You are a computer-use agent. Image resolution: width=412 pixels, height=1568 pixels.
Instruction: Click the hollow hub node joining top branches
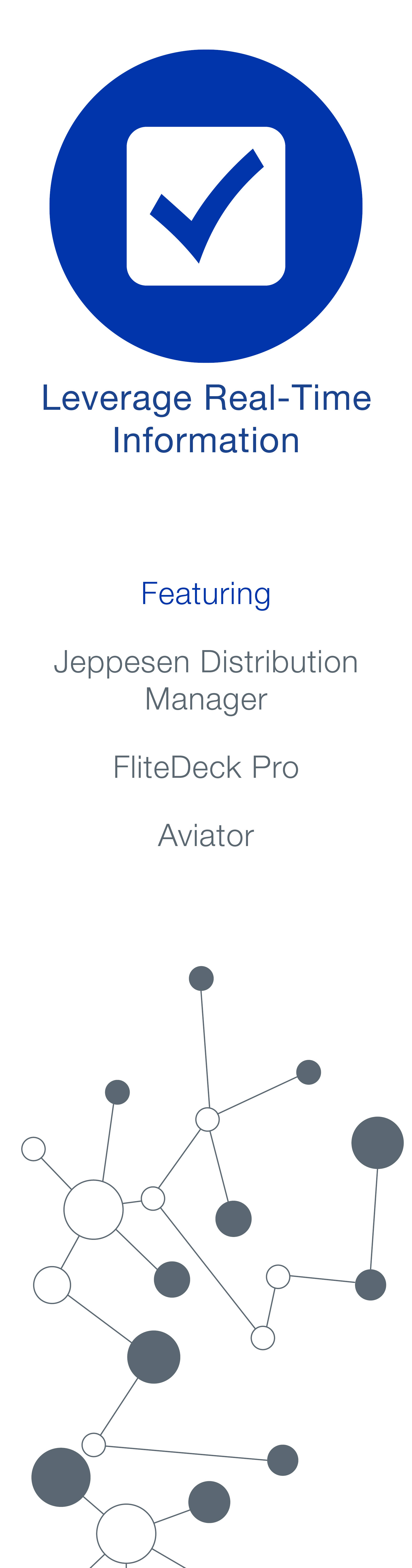(207, 1119)
